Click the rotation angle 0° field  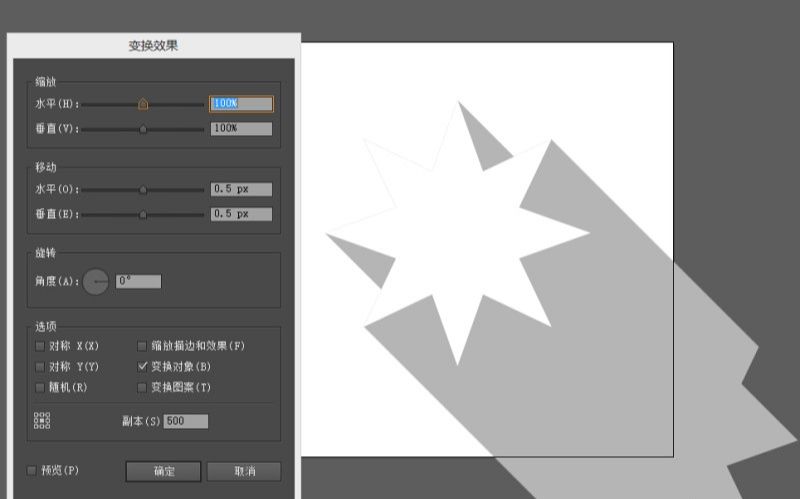click(138, 281)
